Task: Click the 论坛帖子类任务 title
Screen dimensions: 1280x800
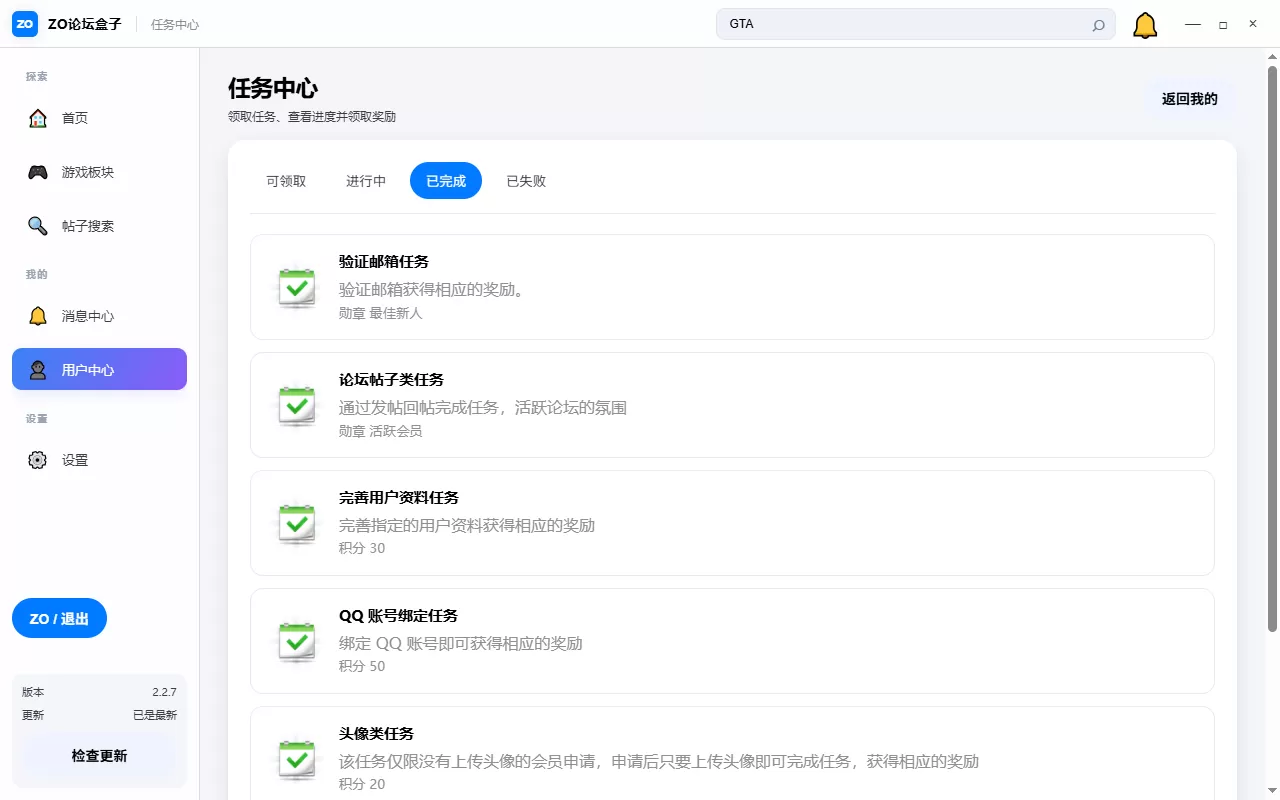Action: click(391, 380)
